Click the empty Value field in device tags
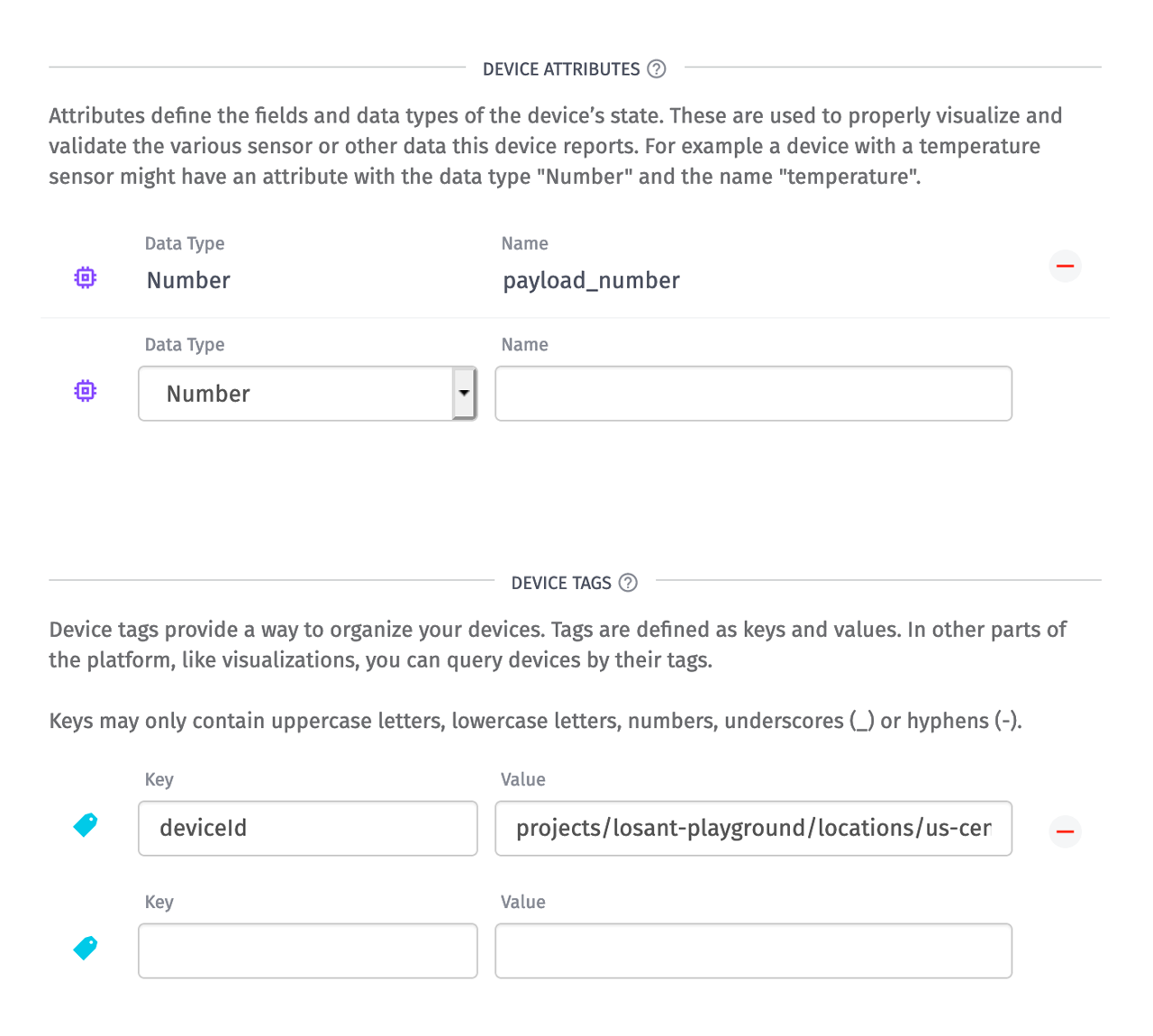The width and height of the screenshot is (1153, 1036). tap(753, 950)
